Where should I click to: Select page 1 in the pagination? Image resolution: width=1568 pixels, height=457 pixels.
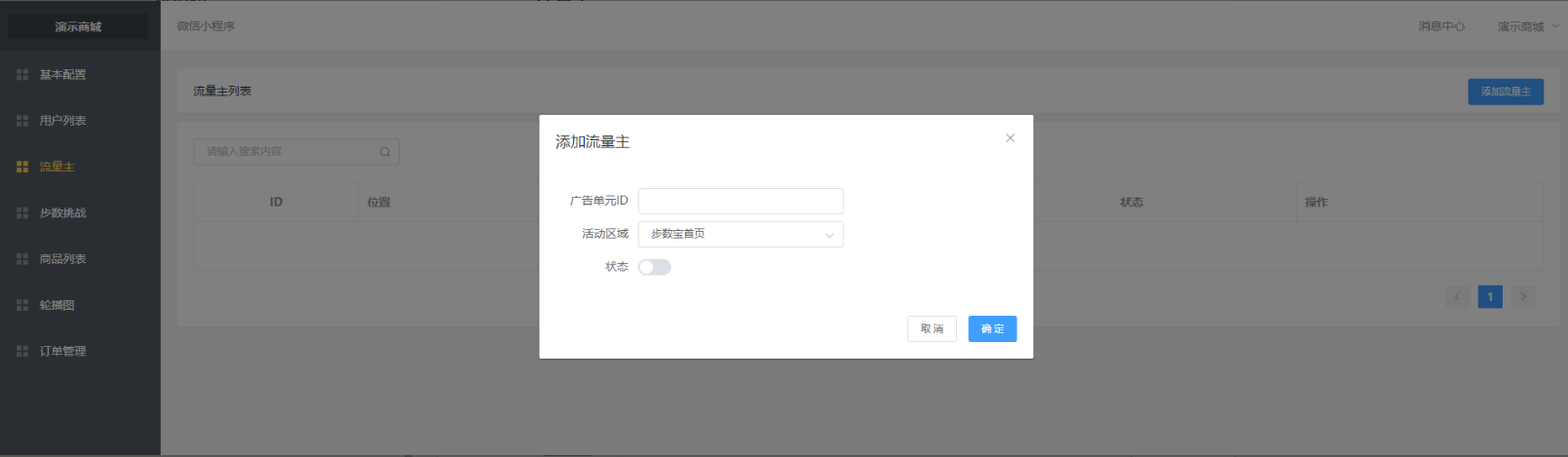(x=1490, y=297)
